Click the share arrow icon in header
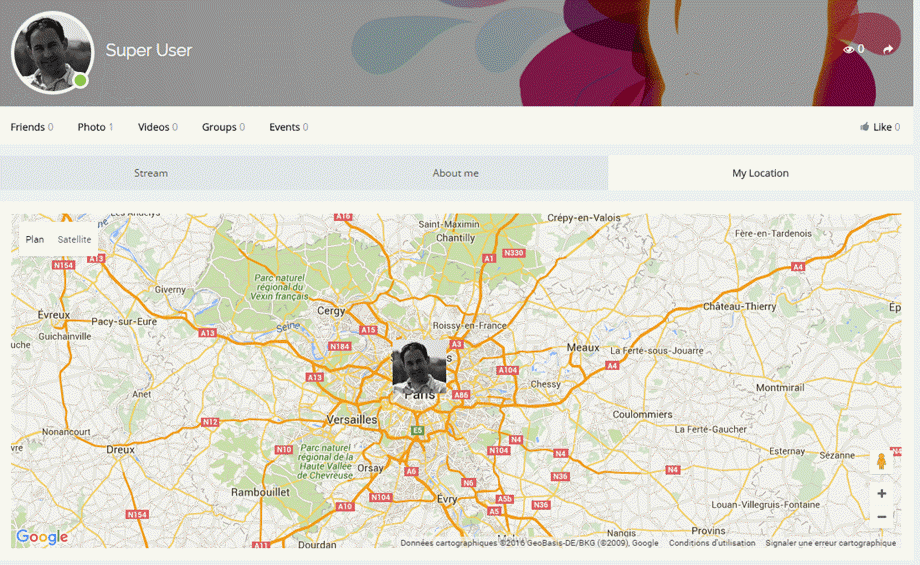The width and height of the screenshot is (920, 565). click(887, 50)
